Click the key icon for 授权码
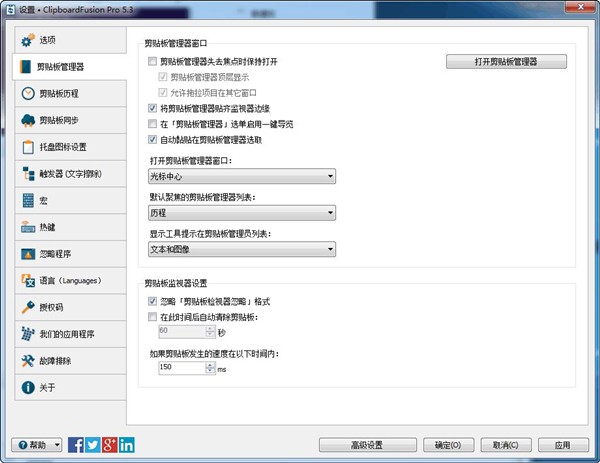 pos(28,307)
